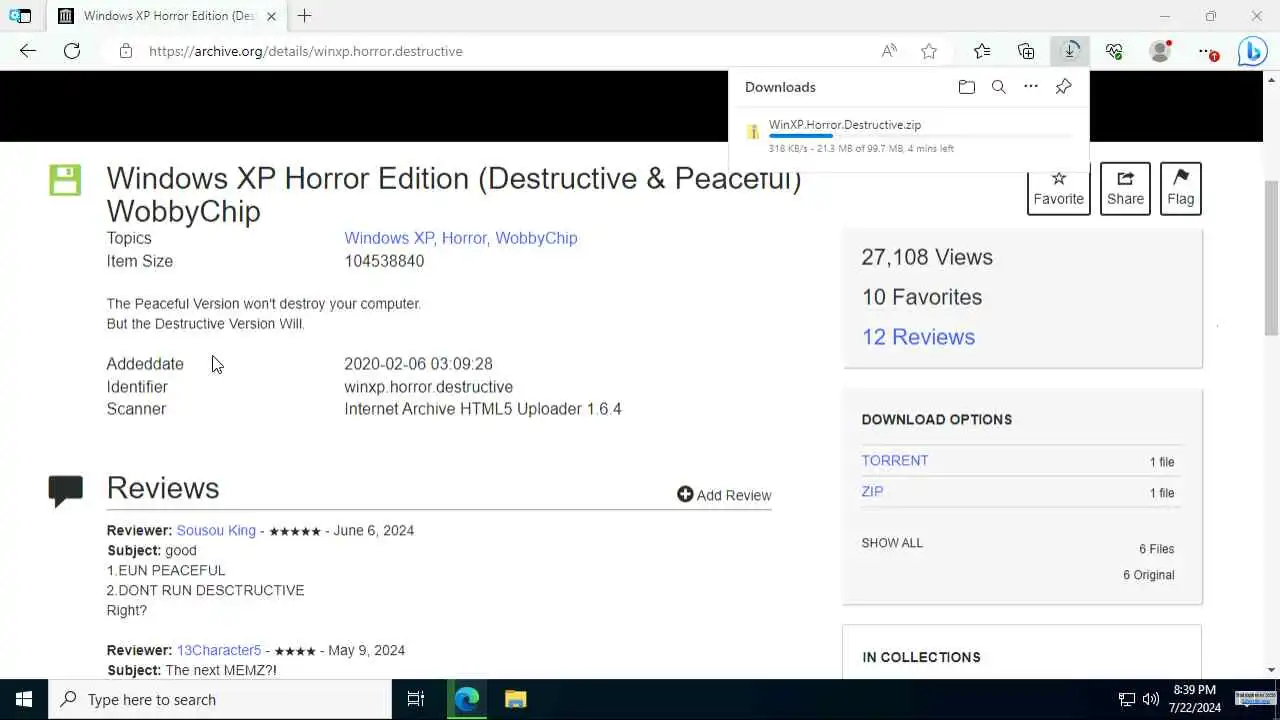The image size is (1280, 720).
Task: Open the Horror topic link
Action: pos(464,238)
